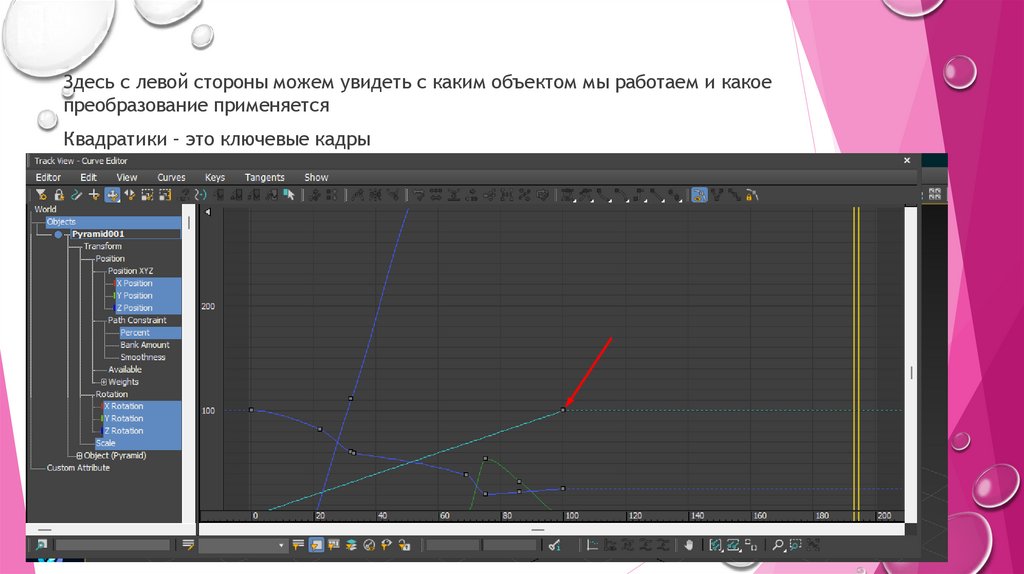Open the Keys menu

[x=215, y=177]
